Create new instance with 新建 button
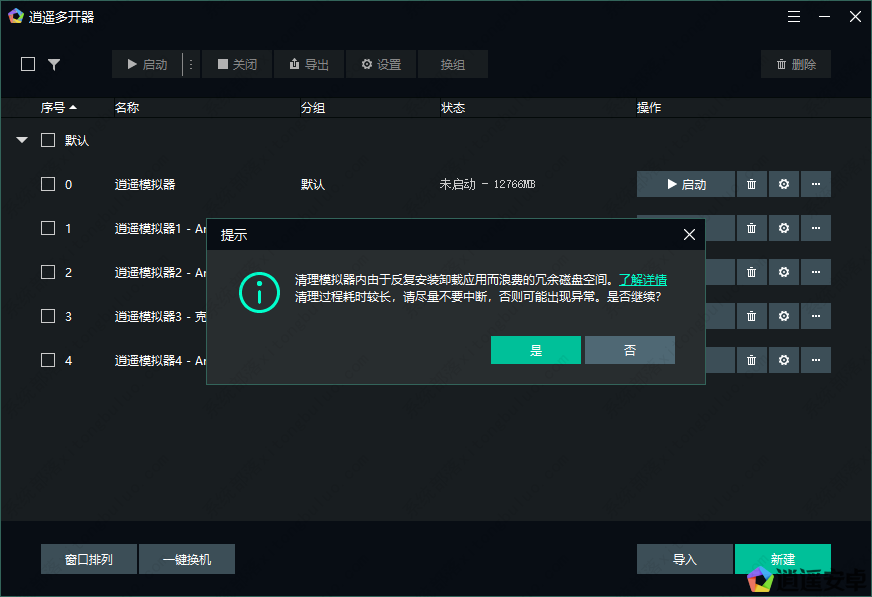 tap(783, 559)
